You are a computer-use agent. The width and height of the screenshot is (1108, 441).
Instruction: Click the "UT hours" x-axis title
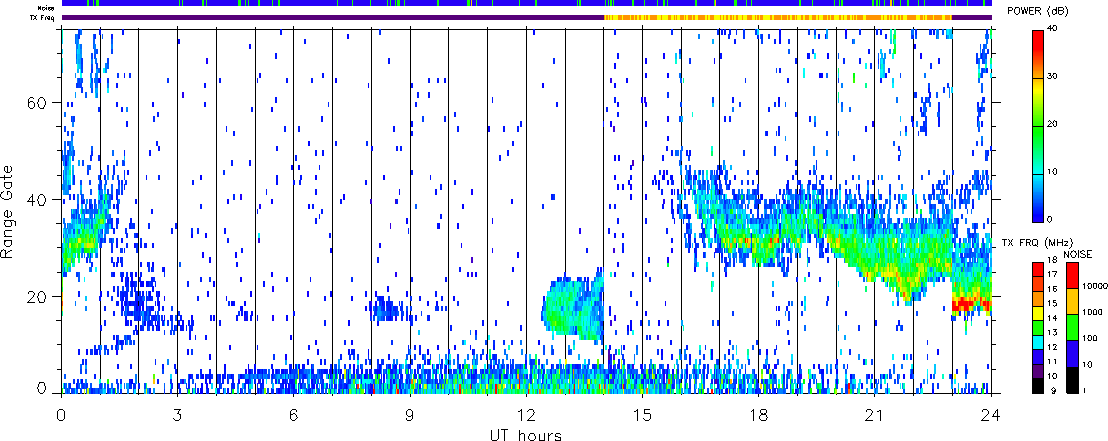tap(526, 434)
